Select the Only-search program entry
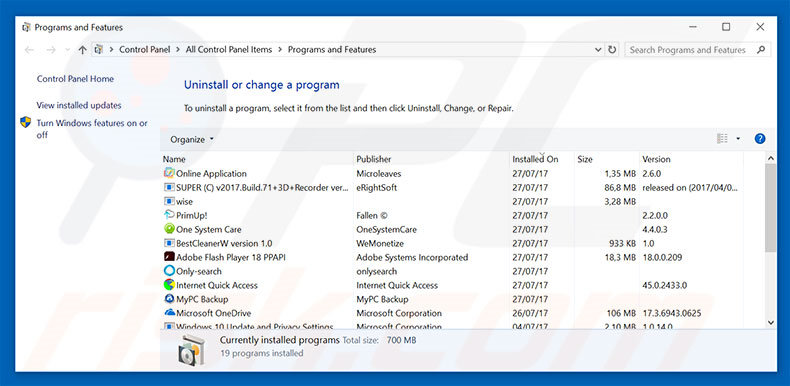The height and width of the screenshot is (386, 790). coord(199,271)
